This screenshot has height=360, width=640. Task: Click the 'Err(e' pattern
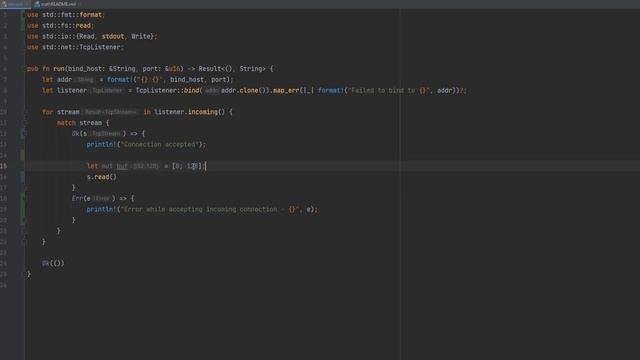point(81,198)
